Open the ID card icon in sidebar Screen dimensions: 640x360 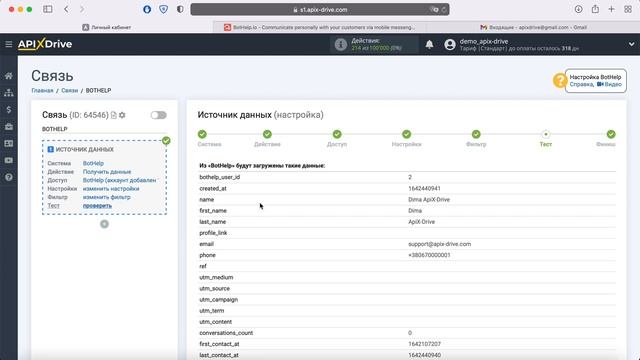tap(9, 143)
